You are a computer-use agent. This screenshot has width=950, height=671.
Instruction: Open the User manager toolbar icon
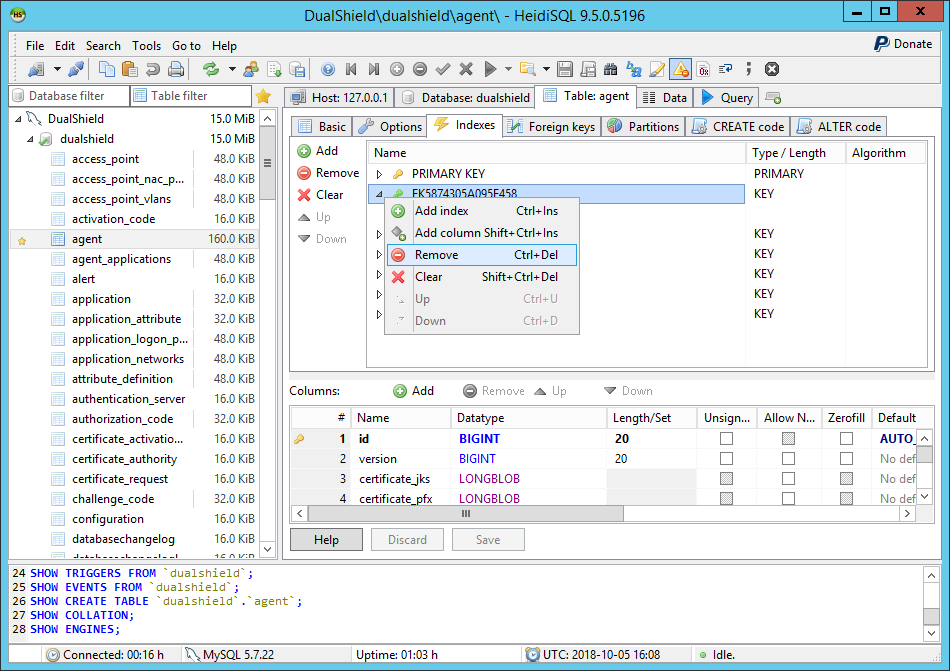coord(250,69)
